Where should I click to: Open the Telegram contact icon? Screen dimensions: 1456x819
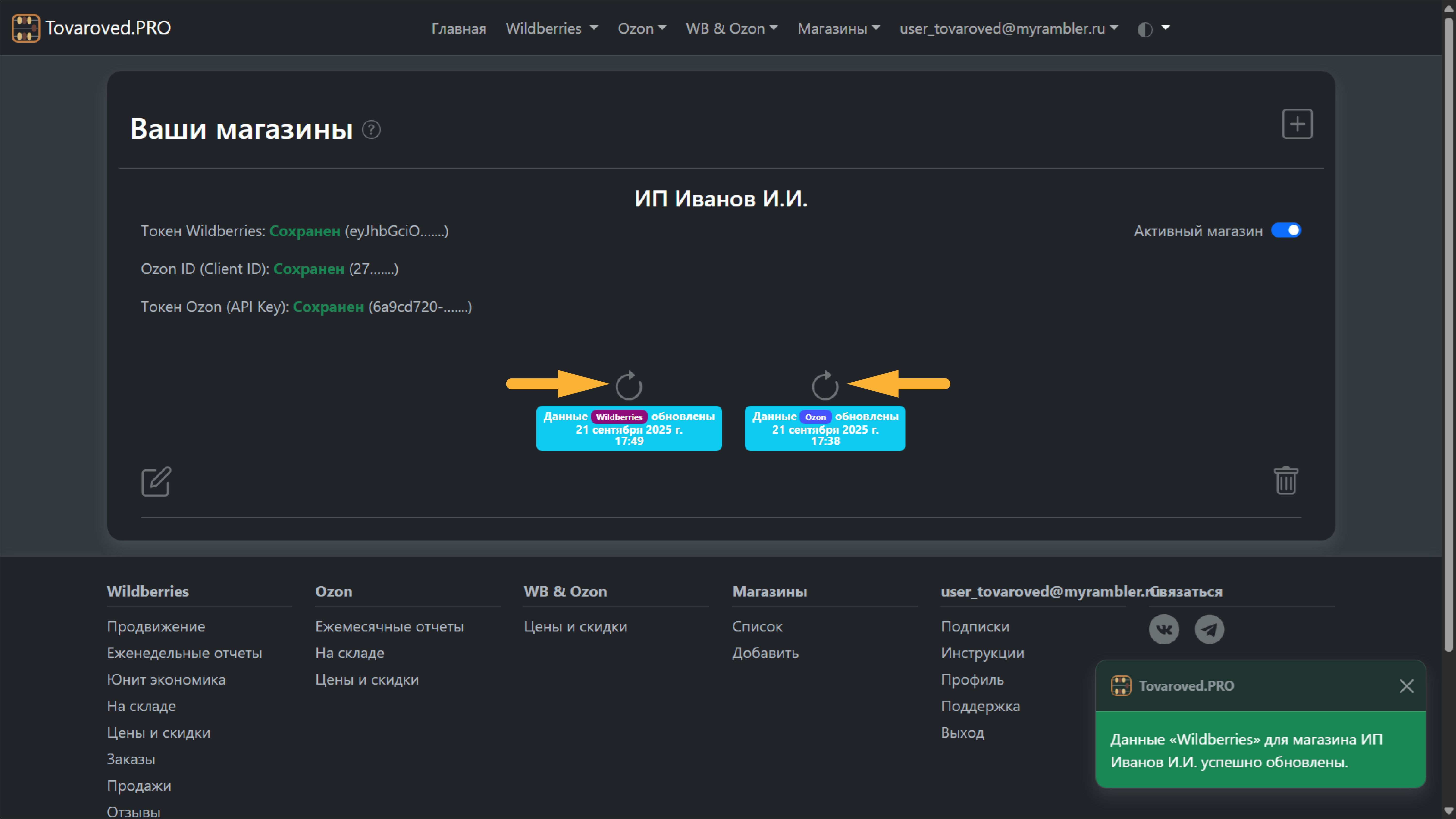point(1209,629)
